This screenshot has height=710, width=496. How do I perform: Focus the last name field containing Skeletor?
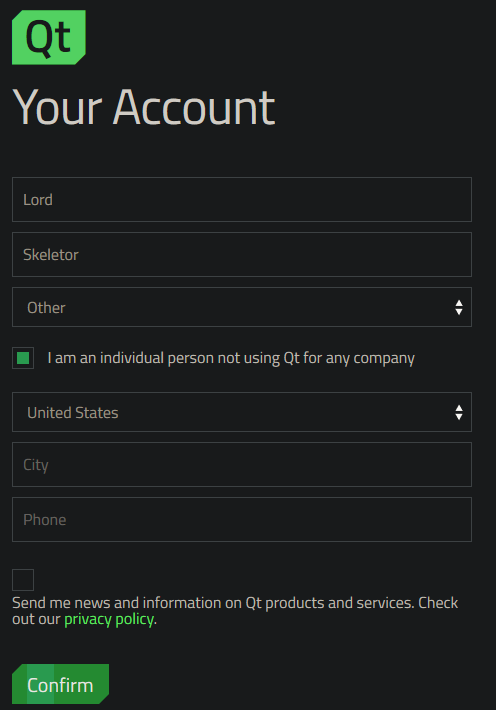point(242,254)
